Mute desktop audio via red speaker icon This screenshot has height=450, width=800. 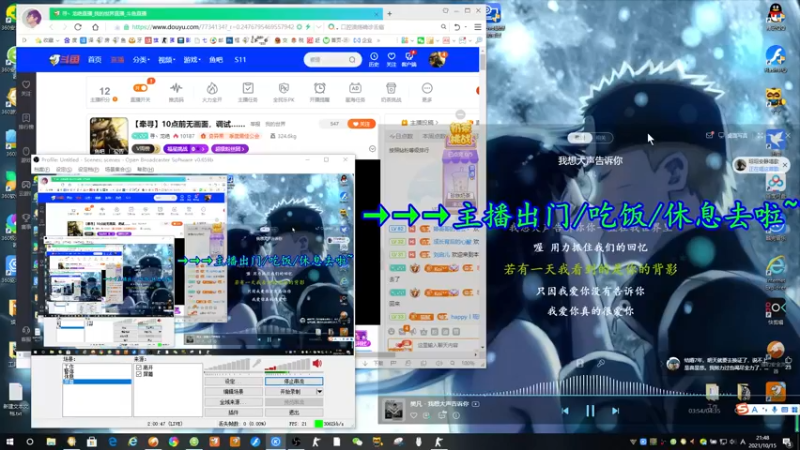pos(317,363)
